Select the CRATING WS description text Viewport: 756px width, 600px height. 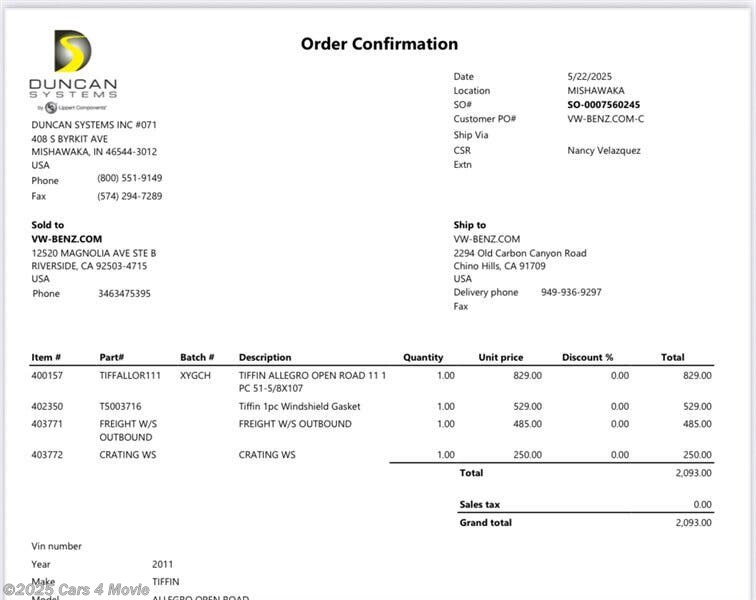pos(266,455)
